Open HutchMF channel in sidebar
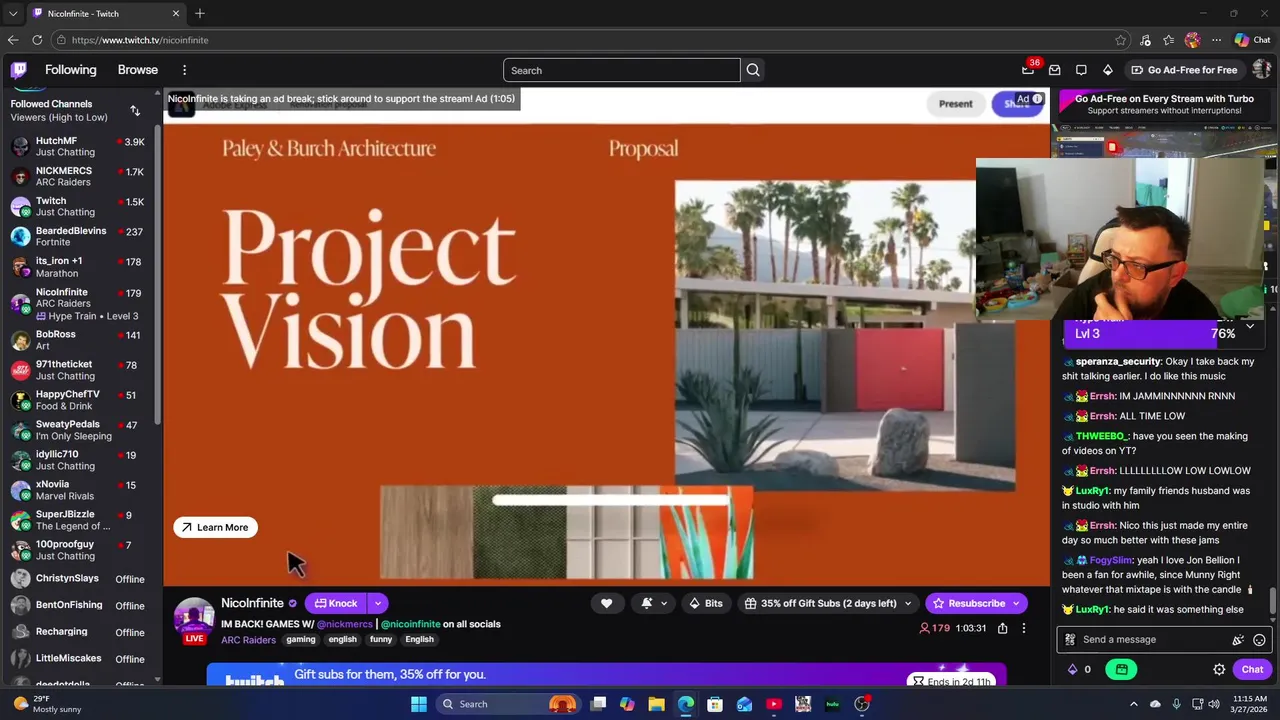1280x720 pixels. 79,146
